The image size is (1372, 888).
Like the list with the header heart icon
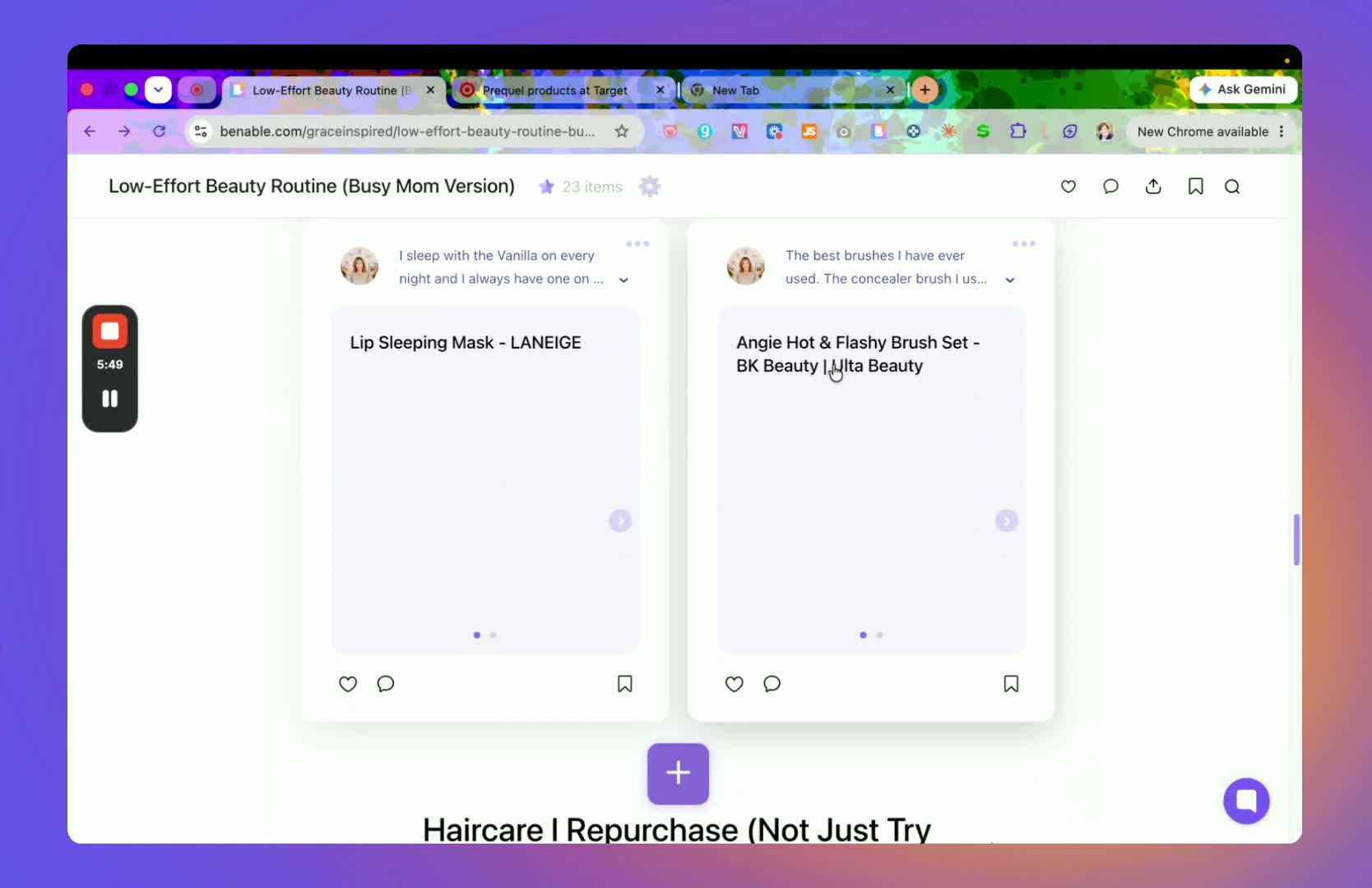coord(1068,187)
